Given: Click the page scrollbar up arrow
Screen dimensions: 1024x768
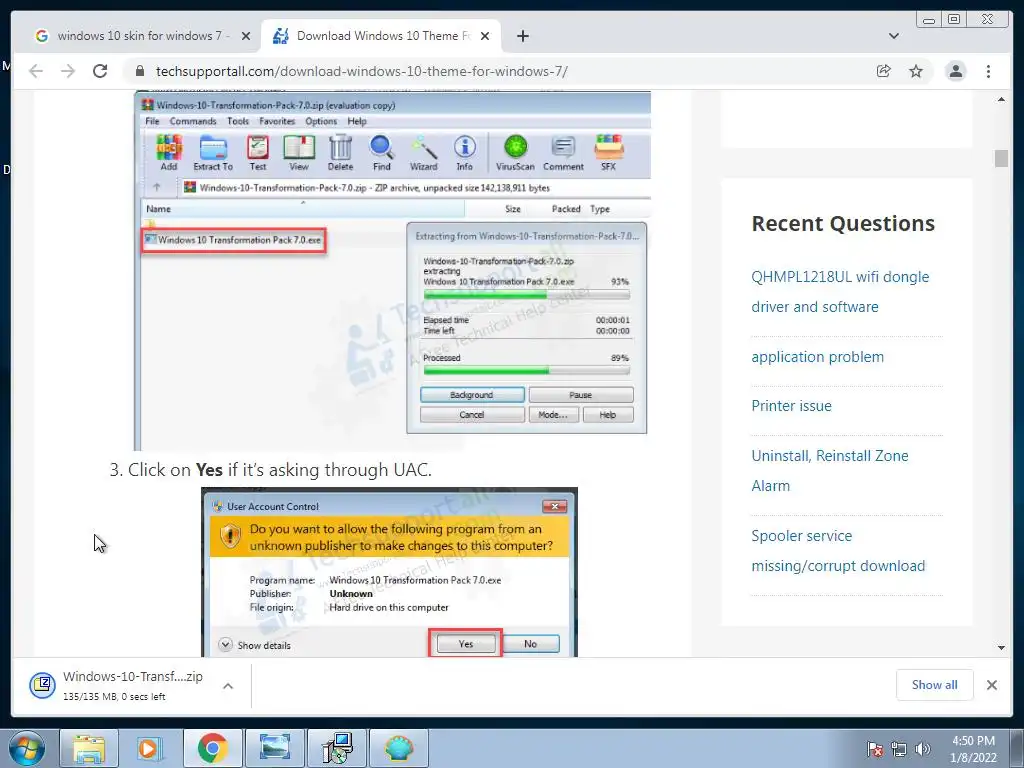Looking at the screenshot, I should click(1001, 99).
